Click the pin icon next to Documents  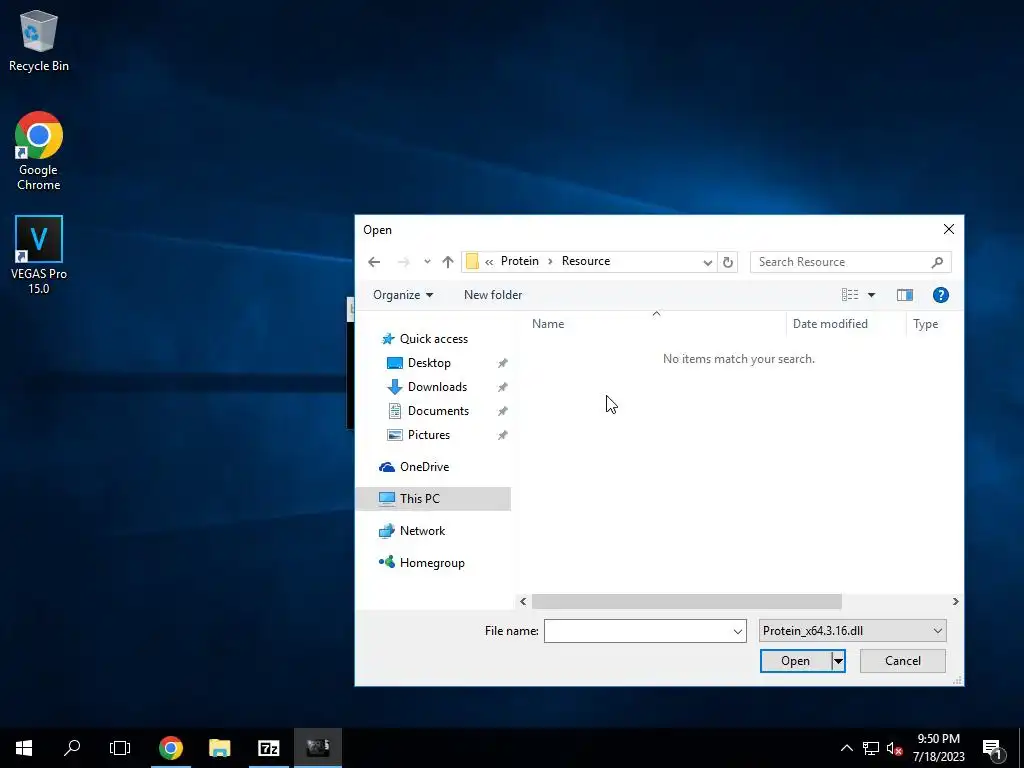[502, 411]
